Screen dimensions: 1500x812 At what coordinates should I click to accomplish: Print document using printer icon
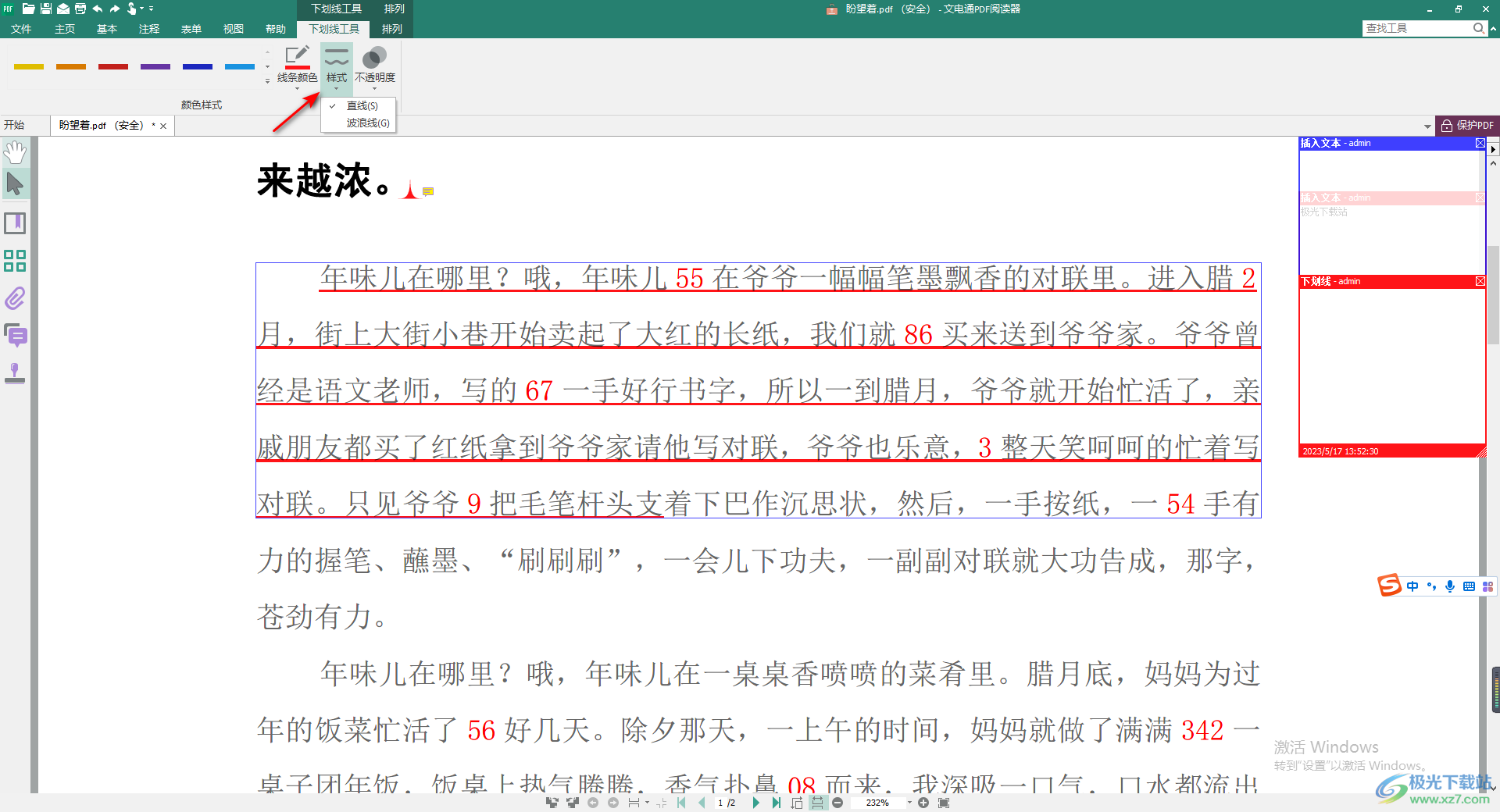(x=80, y=9)
